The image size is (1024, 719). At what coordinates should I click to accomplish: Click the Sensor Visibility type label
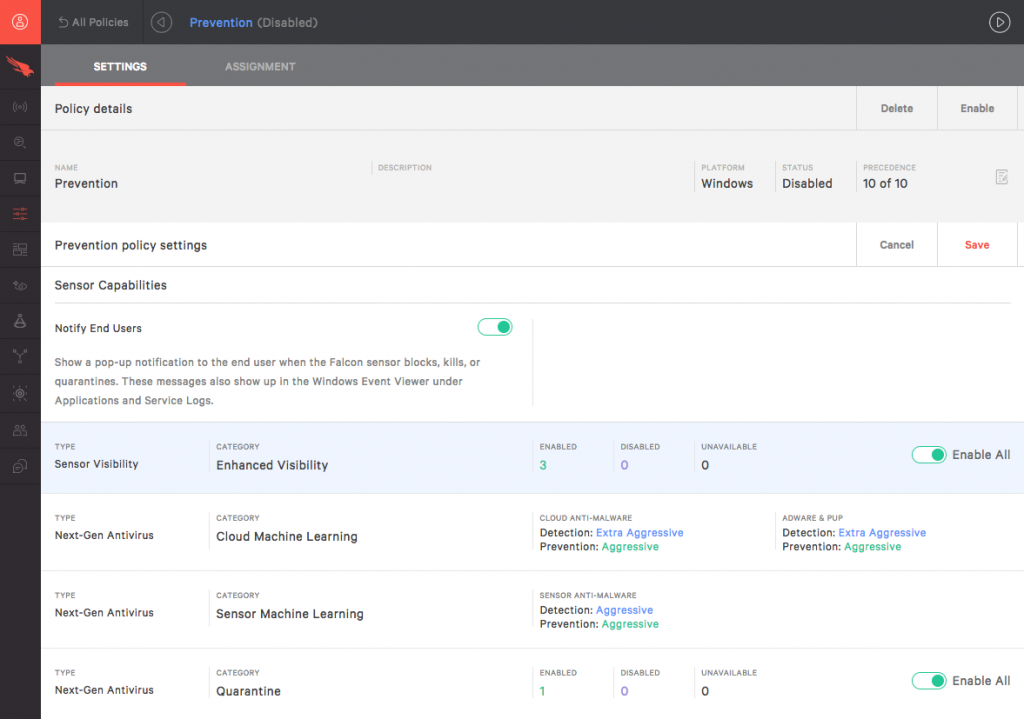(96, 464)
